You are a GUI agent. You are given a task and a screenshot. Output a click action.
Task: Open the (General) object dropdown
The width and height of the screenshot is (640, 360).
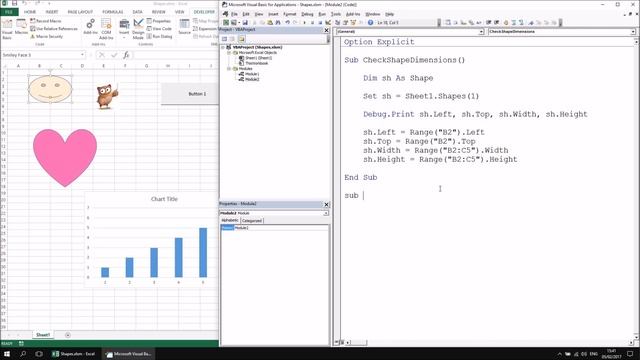(x=481, y=31)
